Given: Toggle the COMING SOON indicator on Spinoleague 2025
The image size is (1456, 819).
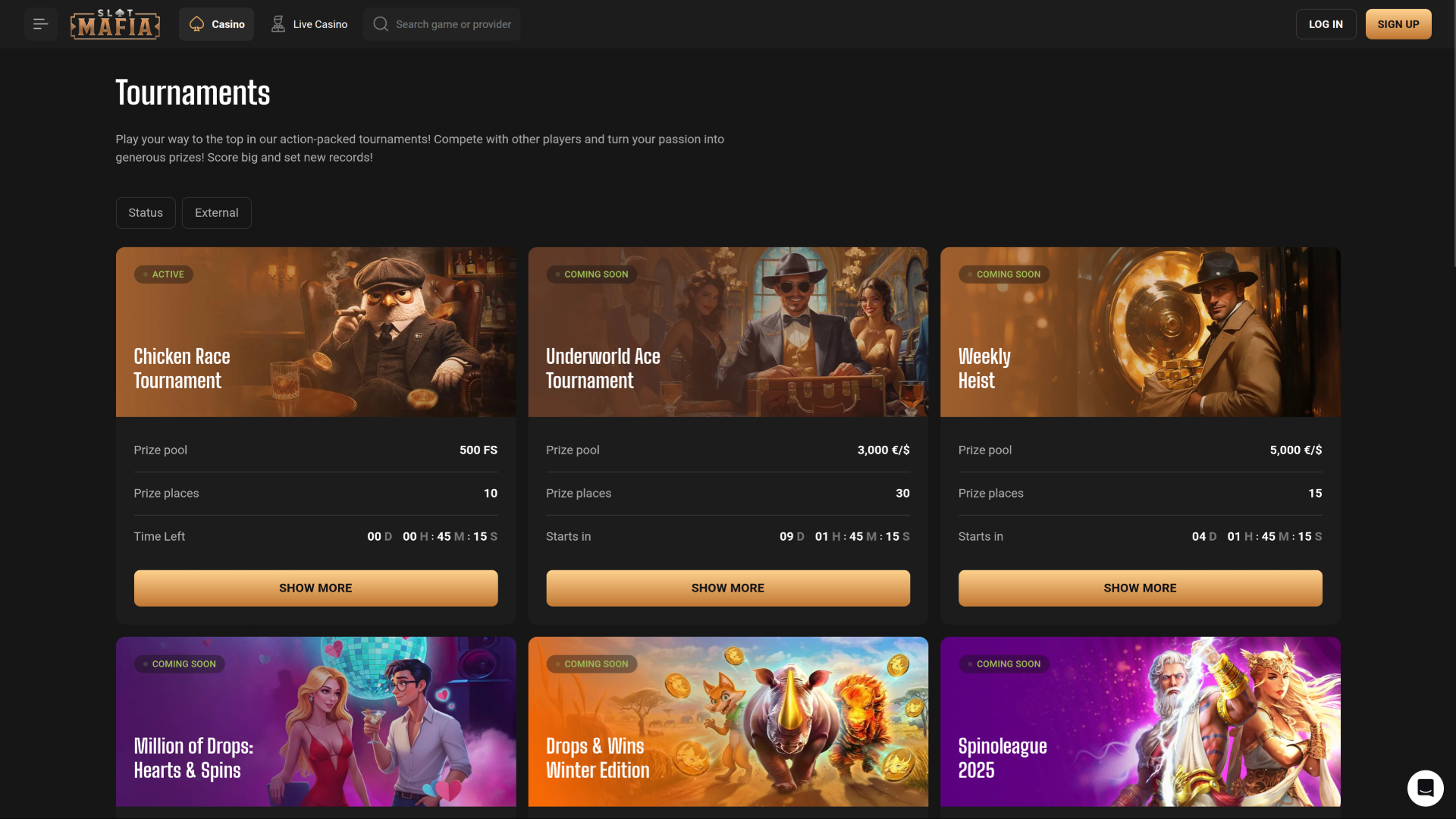Looking at the screenshot, I should (x=1004, y=664).
